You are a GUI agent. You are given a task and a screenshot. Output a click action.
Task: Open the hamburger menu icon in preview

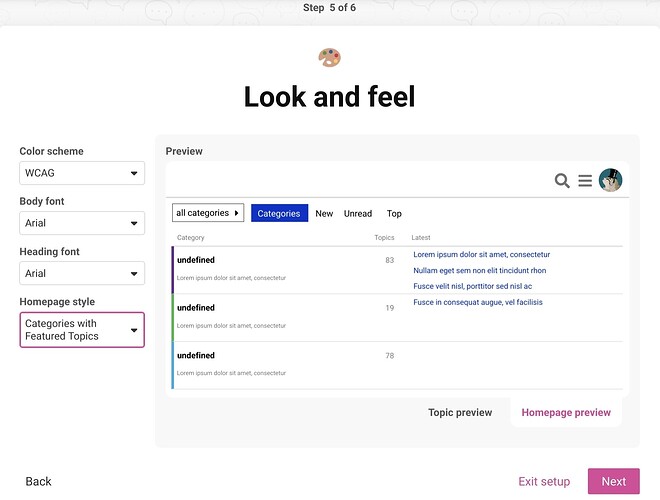[x=585, y=181]
